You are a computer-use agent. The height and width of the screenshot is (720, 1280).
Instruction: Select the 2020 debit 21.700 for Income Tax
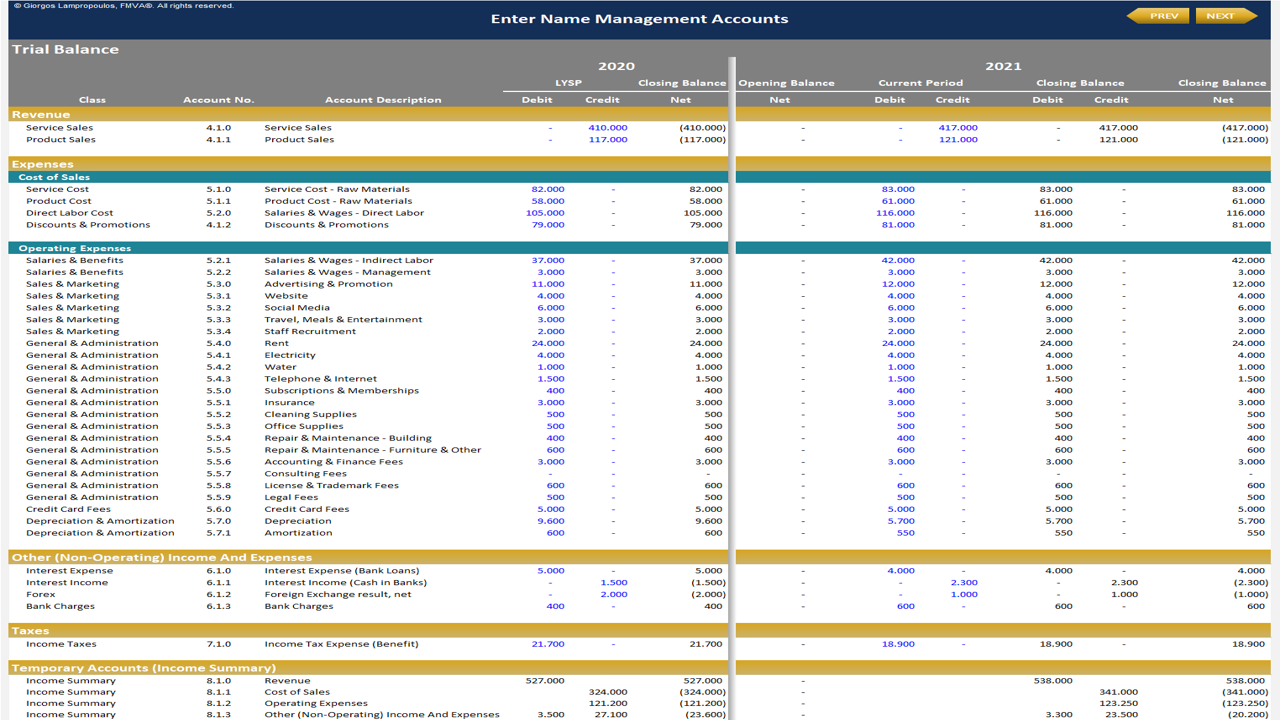pyautogui.click(x=547, y=644)
